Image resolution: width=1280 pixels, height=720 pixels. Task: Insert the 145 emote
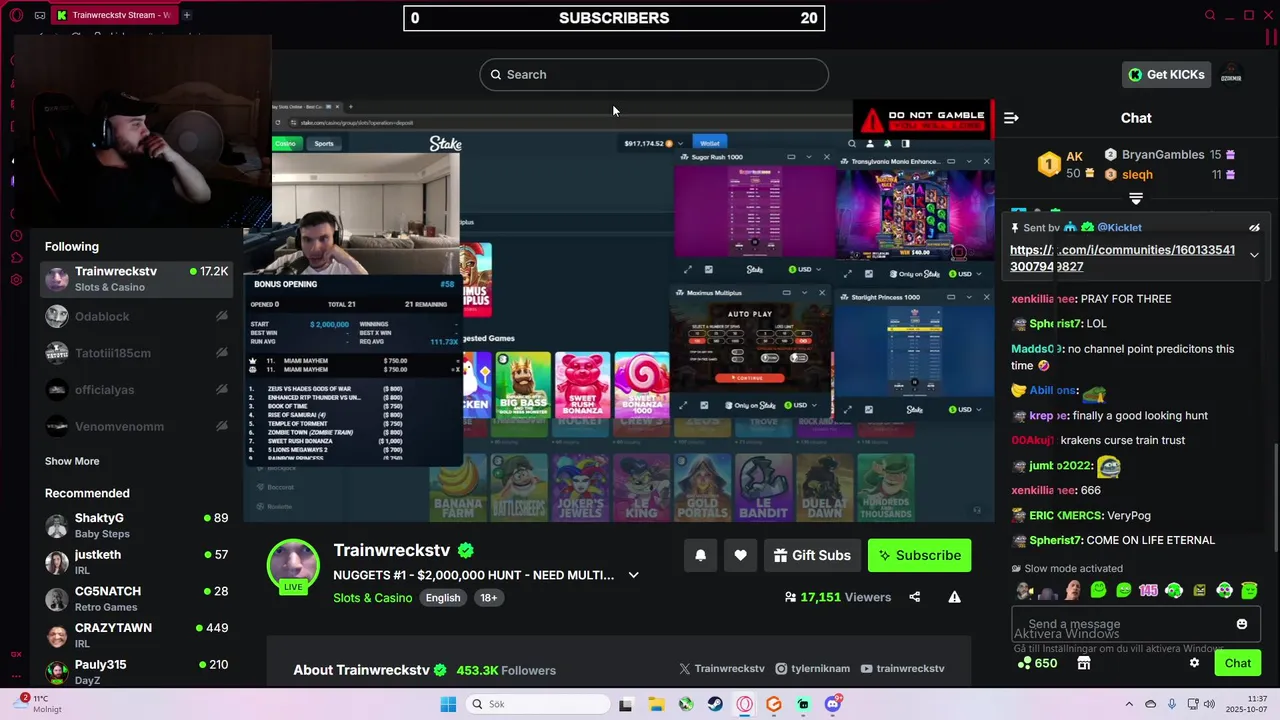click(x=1148, y=591)
